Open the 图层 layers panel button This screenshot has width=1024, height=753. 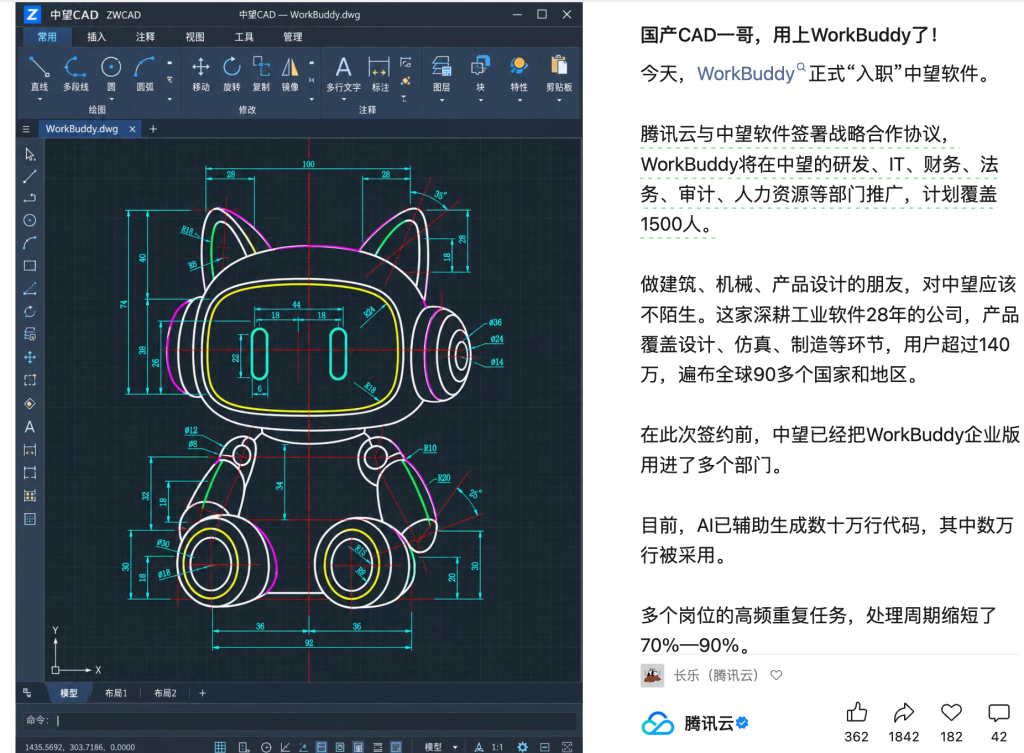pos(441,73)
